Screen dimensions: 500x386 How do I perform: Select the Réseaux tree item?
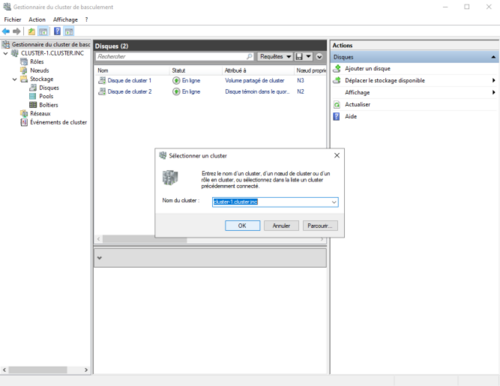[x=40, y=114]
